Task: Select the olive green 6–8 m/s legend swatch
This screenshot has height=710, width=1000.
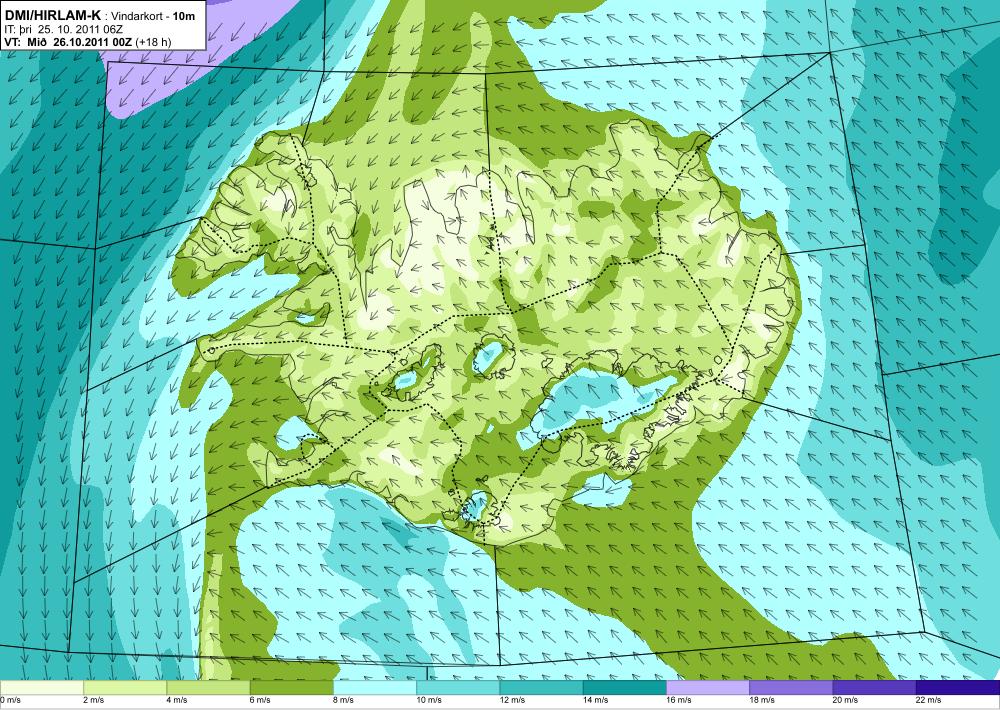Action: pyautogui.click(x=291, y=688)
